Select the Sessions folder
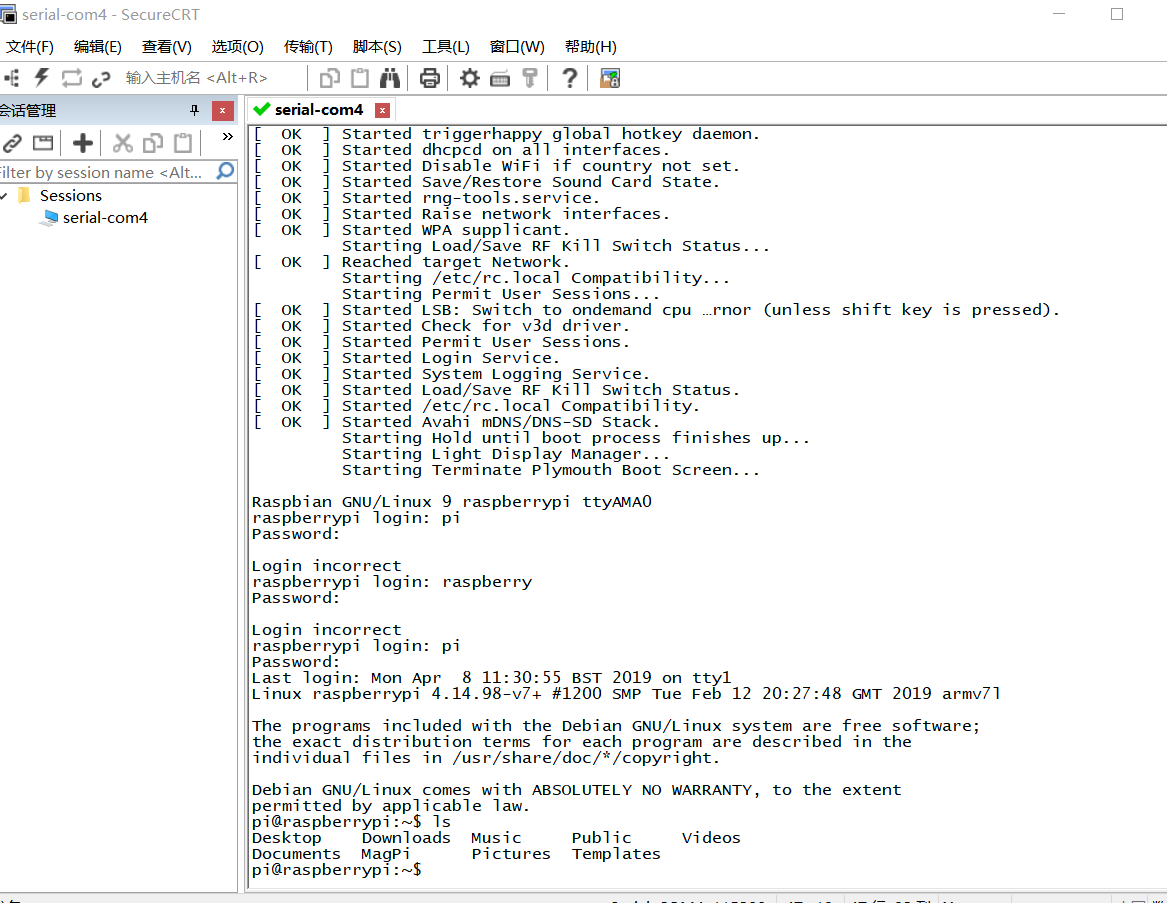This screenshot has width=1167, height=903. point(71,196)
